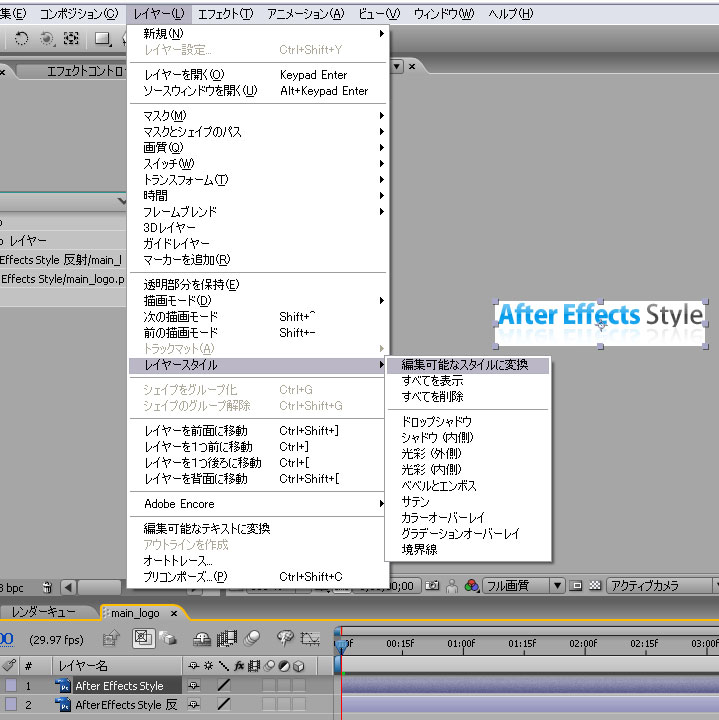Expand Adobe Encore submenu
Screen dimensions: 719x720
click(x=258, y=504)
